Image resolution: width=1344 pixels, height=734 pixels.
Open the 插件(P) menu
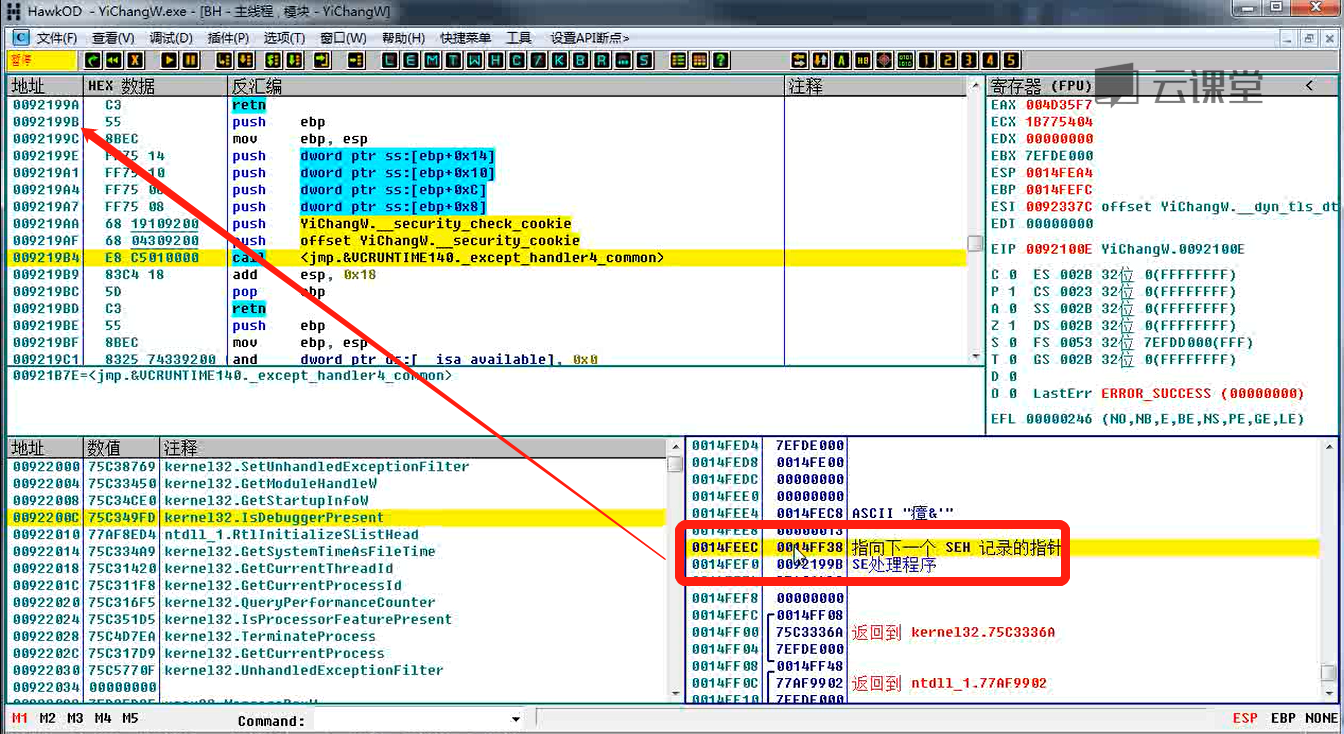coord(228,38)
